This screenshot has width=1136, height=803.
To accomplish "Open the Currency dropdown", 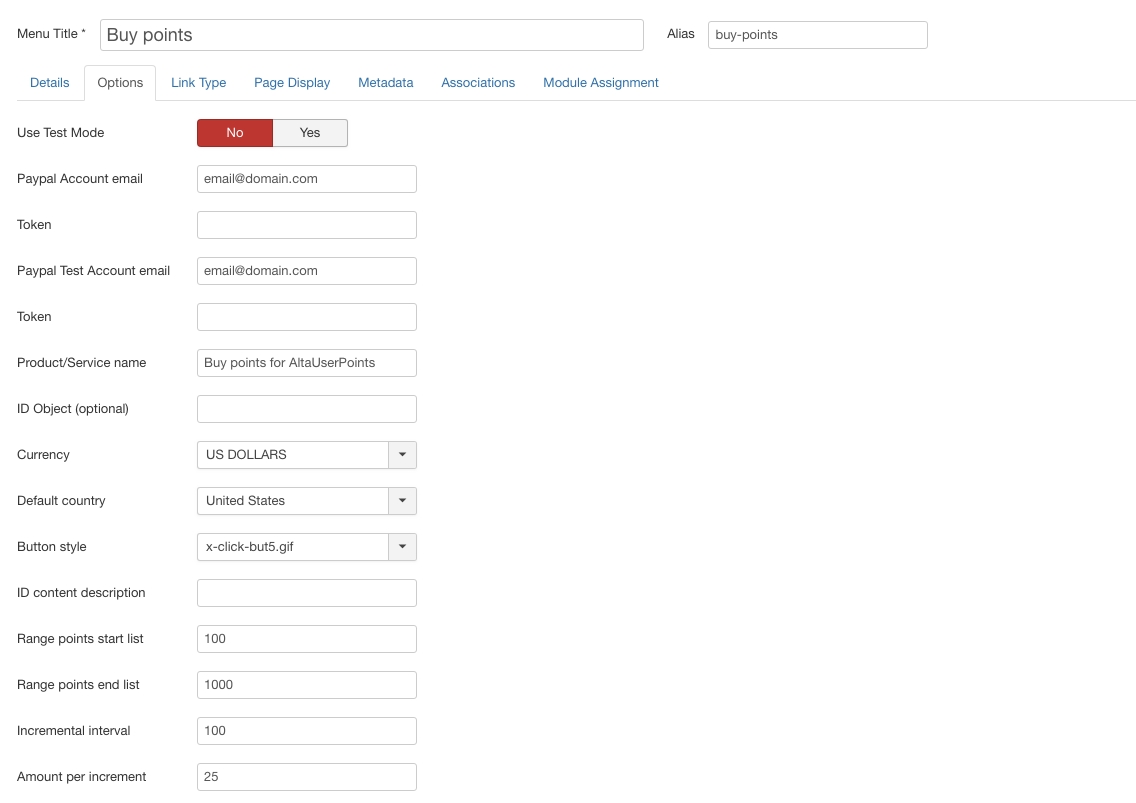I will tap(402, 455).
